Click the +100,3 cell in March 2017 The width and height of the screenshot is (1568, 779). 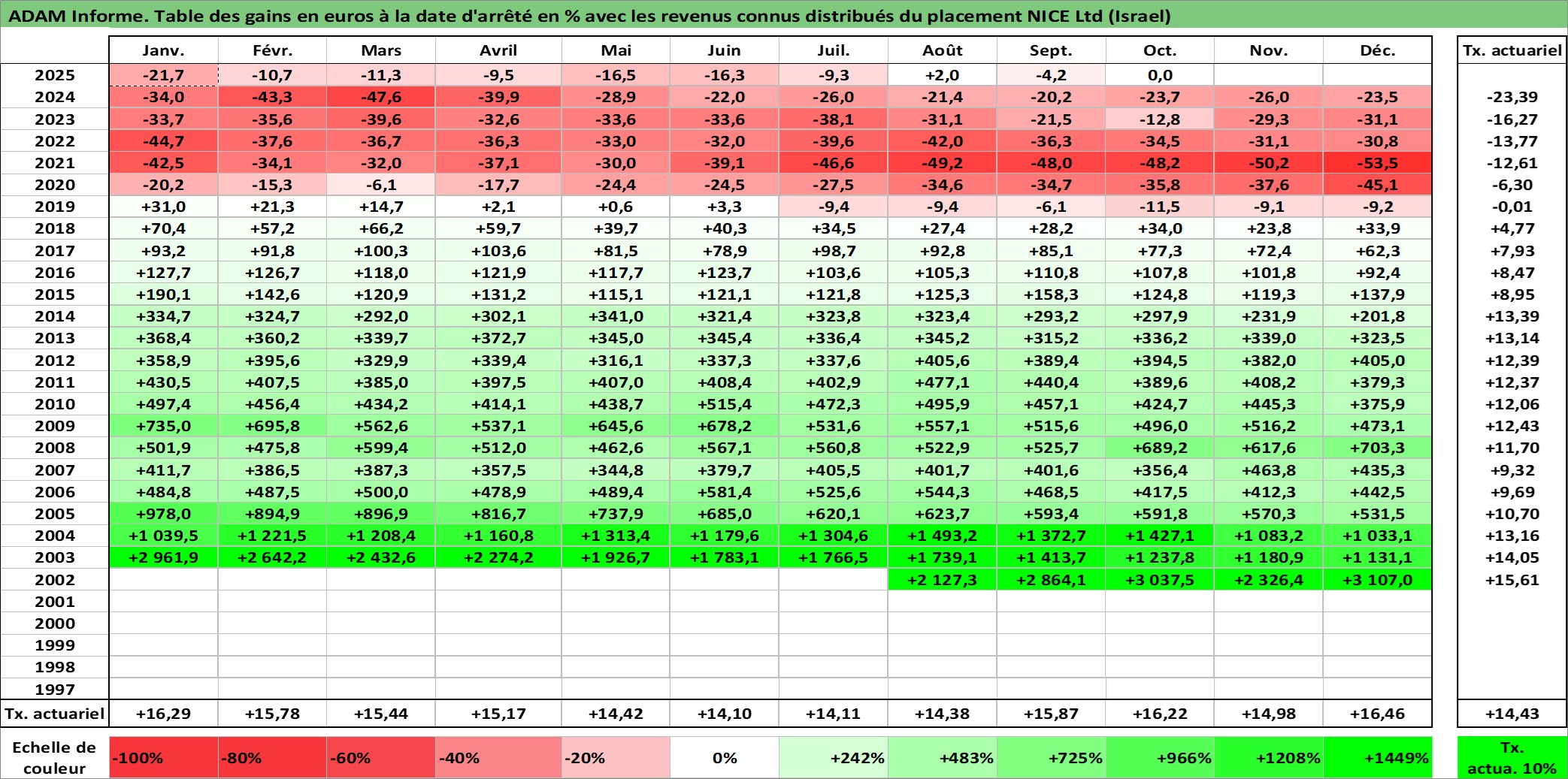tap(381, 251)
